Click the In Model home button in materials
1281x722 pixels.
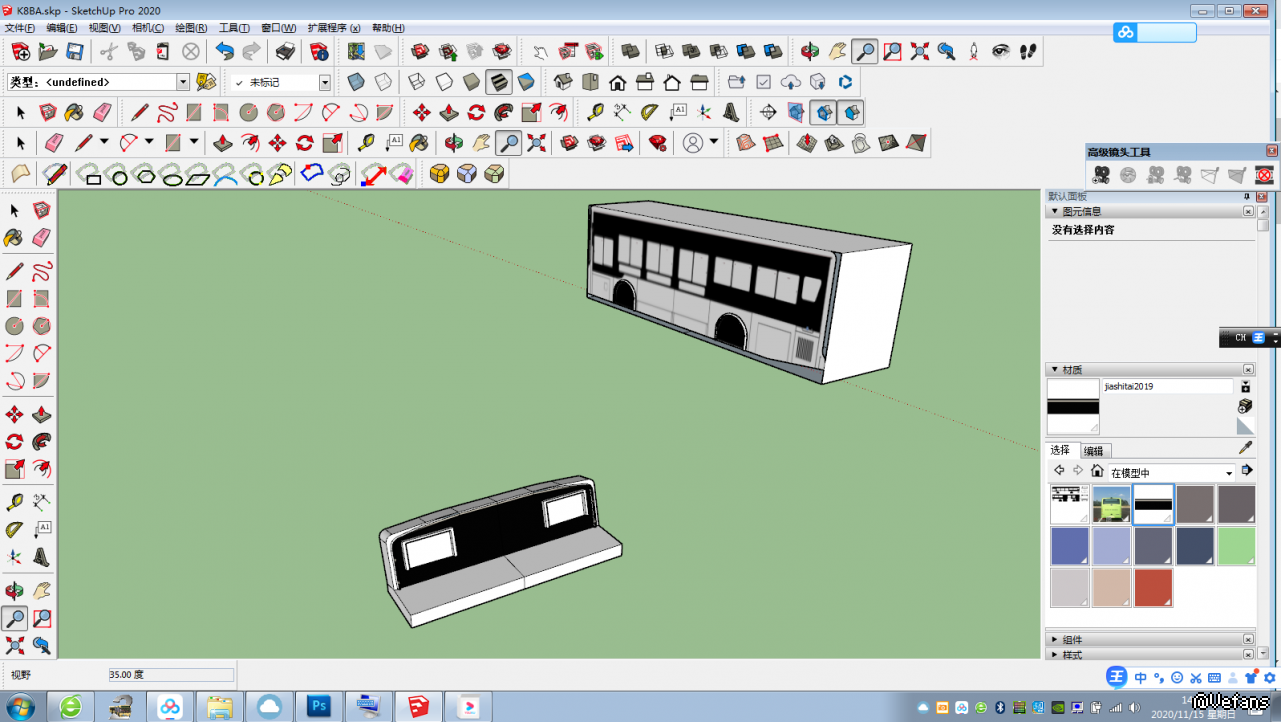[x=1097, y=471]
